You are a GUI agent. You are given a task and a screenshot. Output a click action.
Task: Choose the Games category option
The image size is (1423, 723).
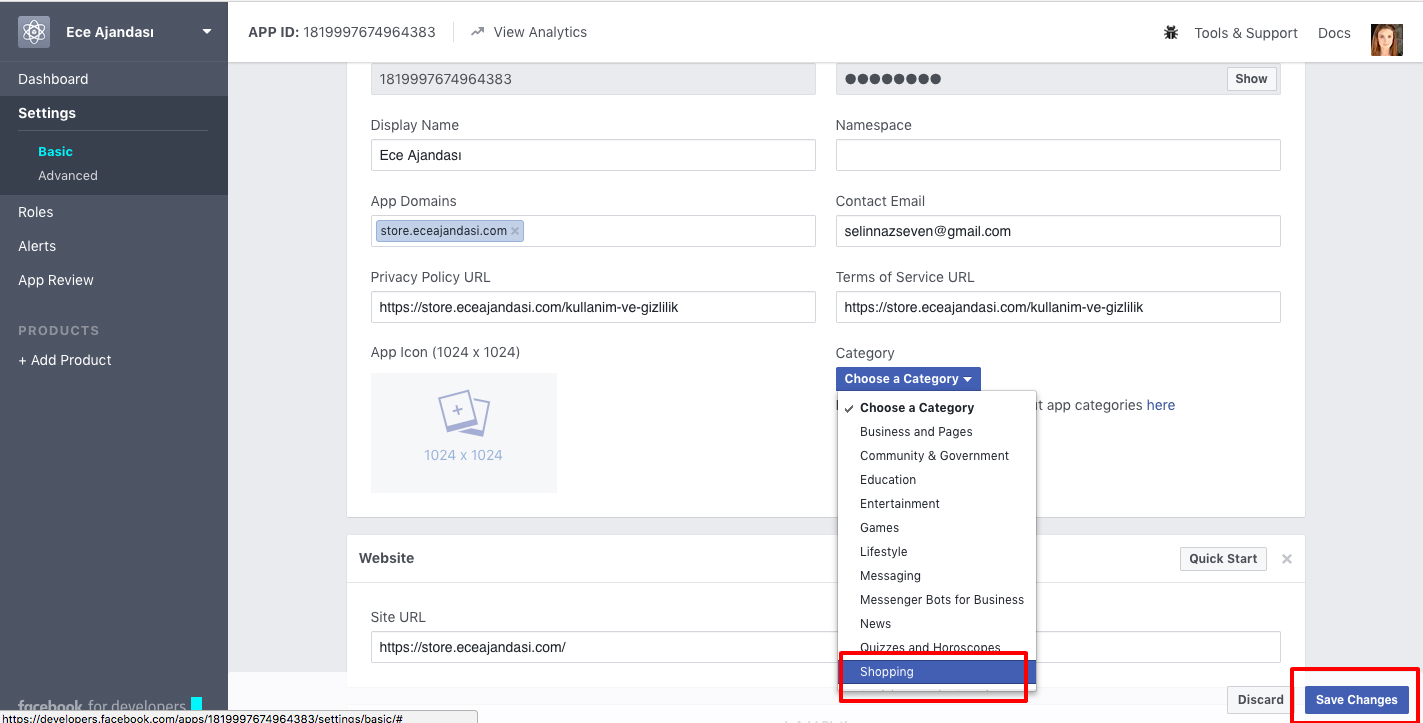pyautogui.click(x=879, y=528)
